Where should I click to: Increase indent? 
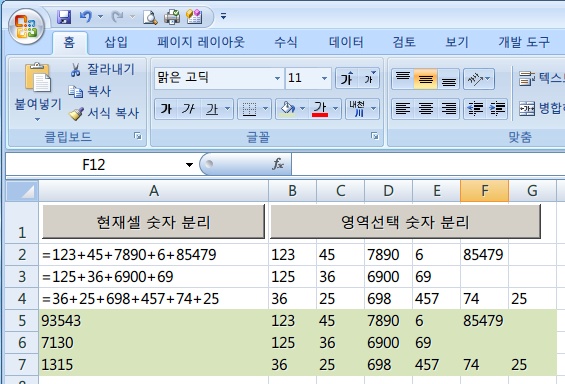tap(497, 109)
